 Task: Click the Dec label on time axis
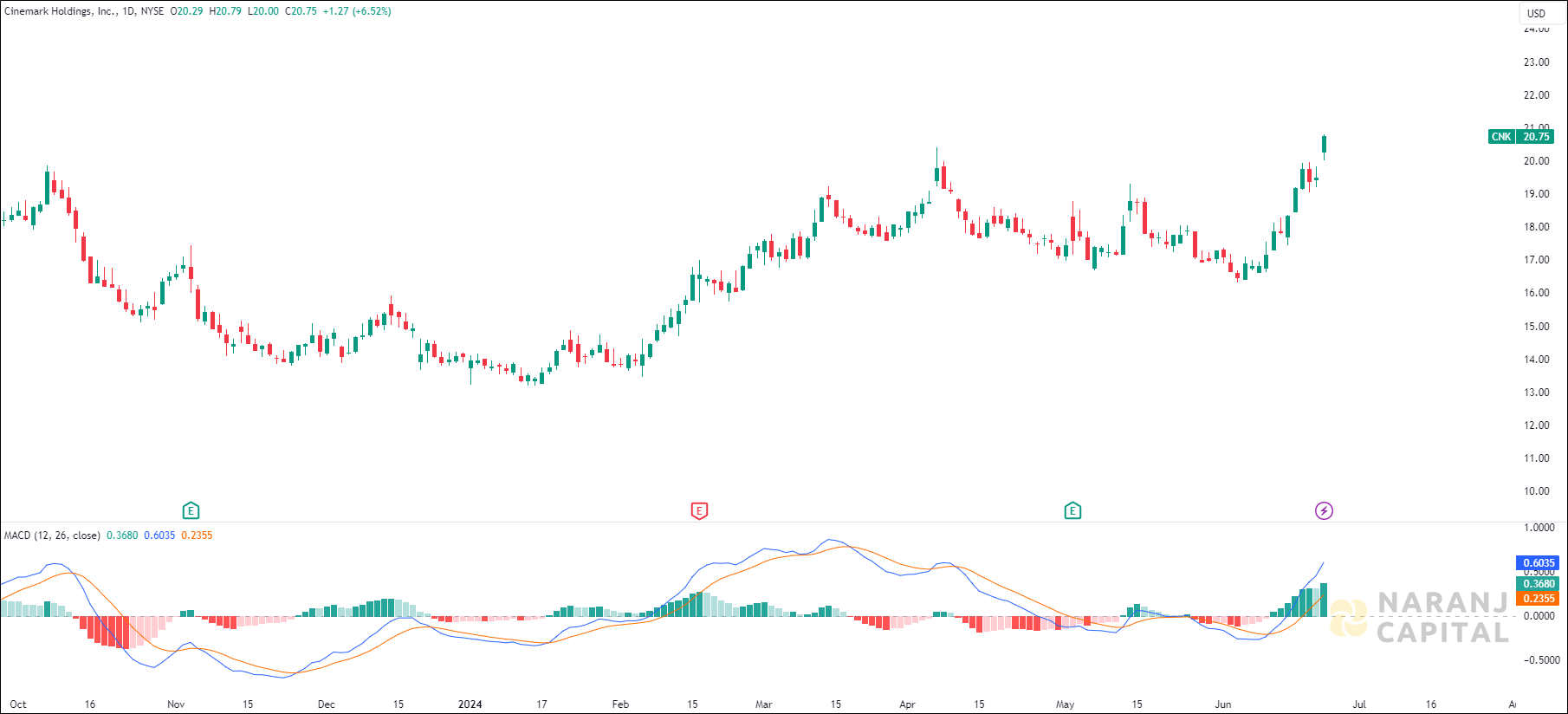[x=326, y=704]
